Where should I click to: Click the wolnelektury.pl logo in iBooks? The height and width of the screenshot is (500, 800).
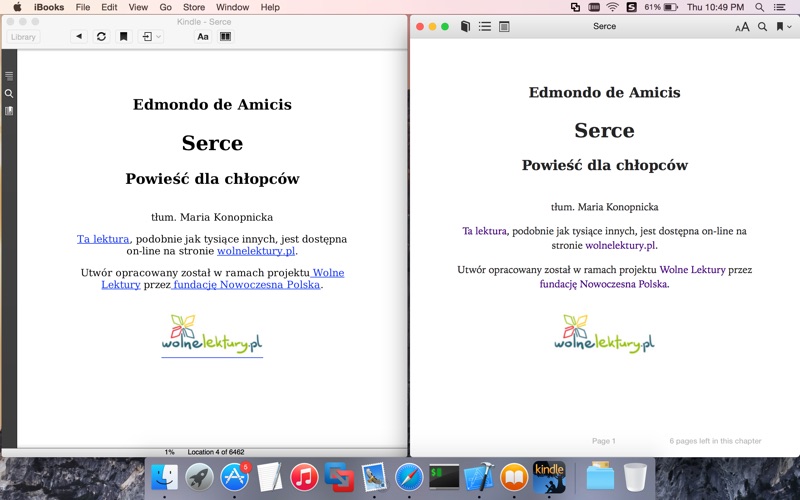(x=604, y=333)
